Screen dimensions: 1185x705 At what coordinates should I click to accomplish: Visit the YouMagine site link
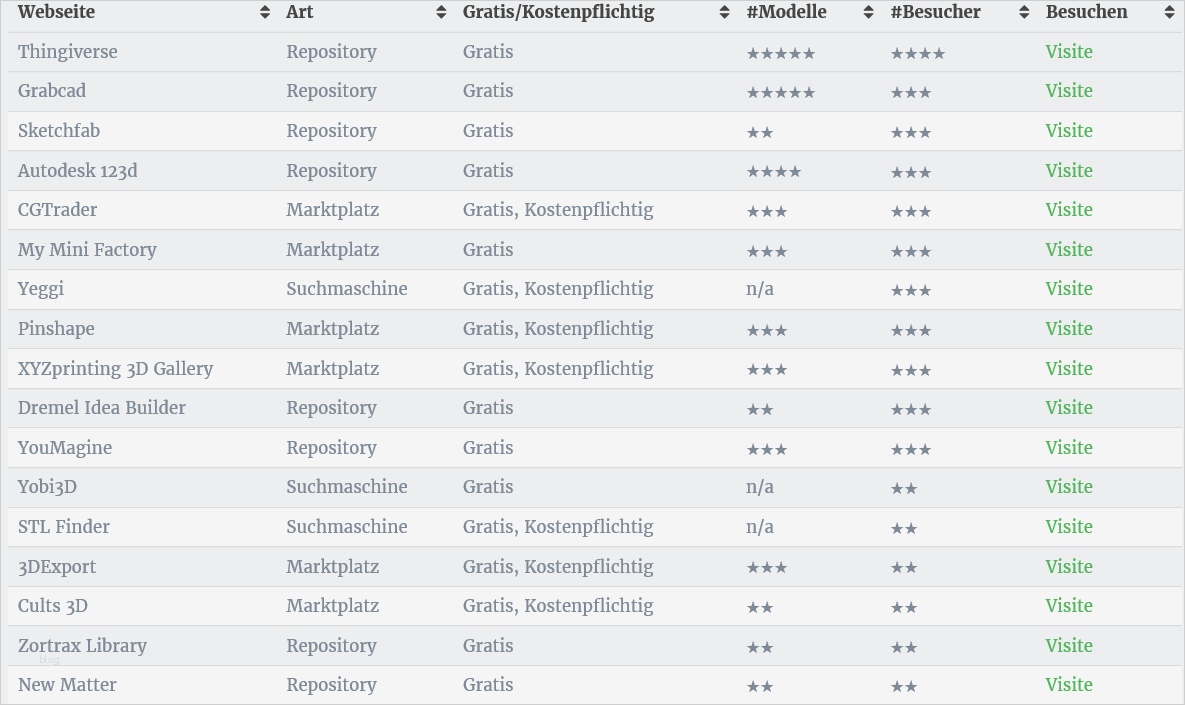pos(1069,448)
